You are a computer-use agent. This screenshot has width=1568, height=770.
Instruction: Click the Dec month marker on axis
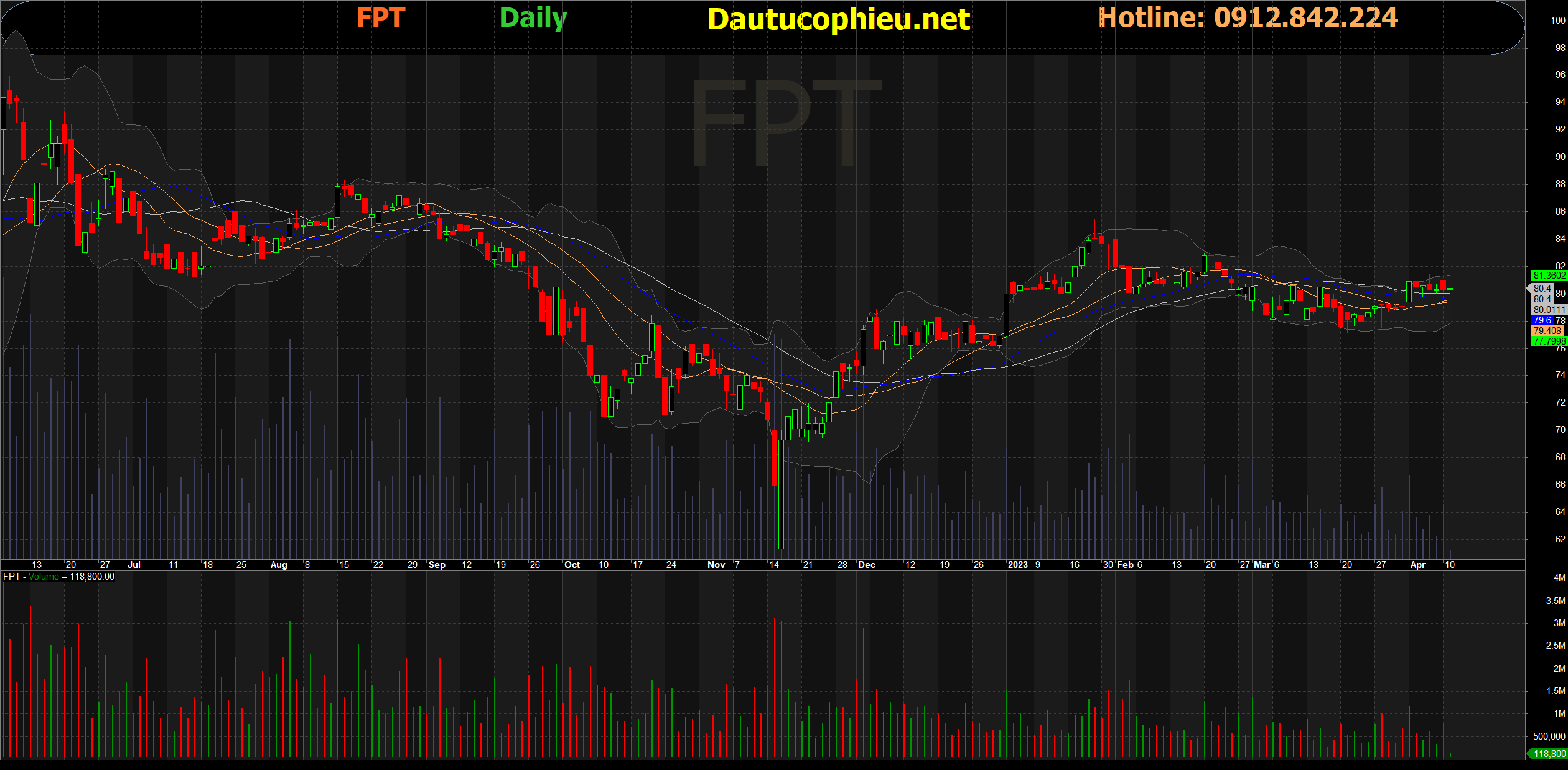[866, 565]
